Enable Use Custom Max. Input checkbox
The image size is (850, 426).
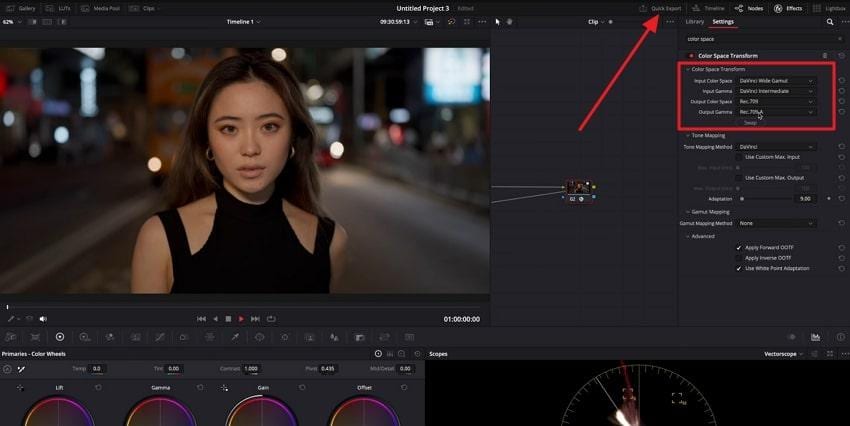coord(738,157)
